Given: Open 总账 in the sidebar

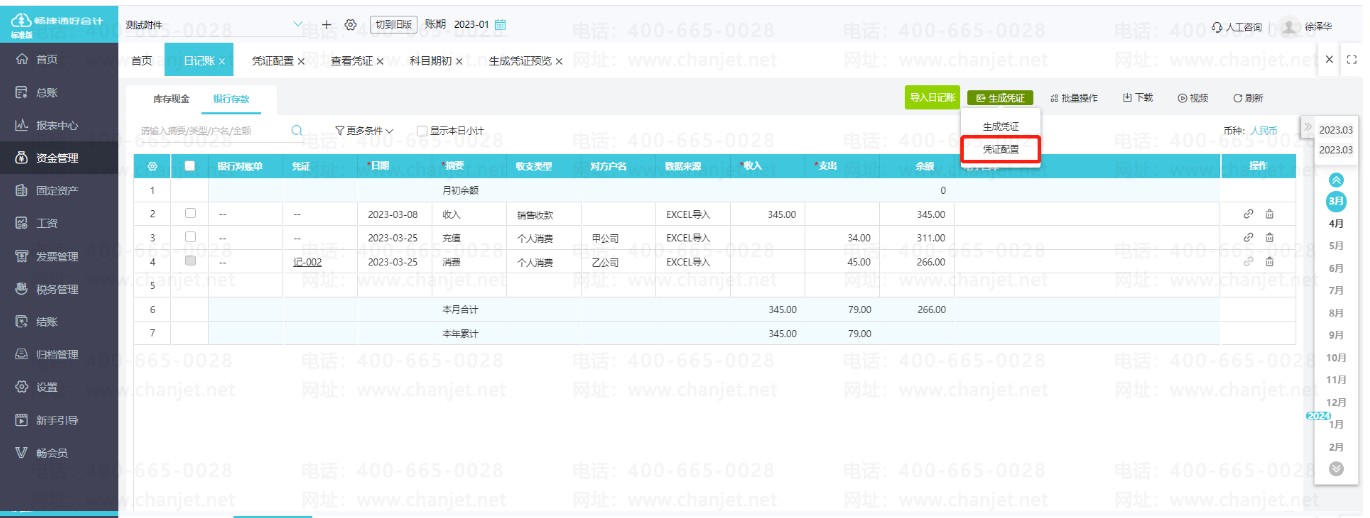Looking at the screenshot, I should tap(46, 93).
